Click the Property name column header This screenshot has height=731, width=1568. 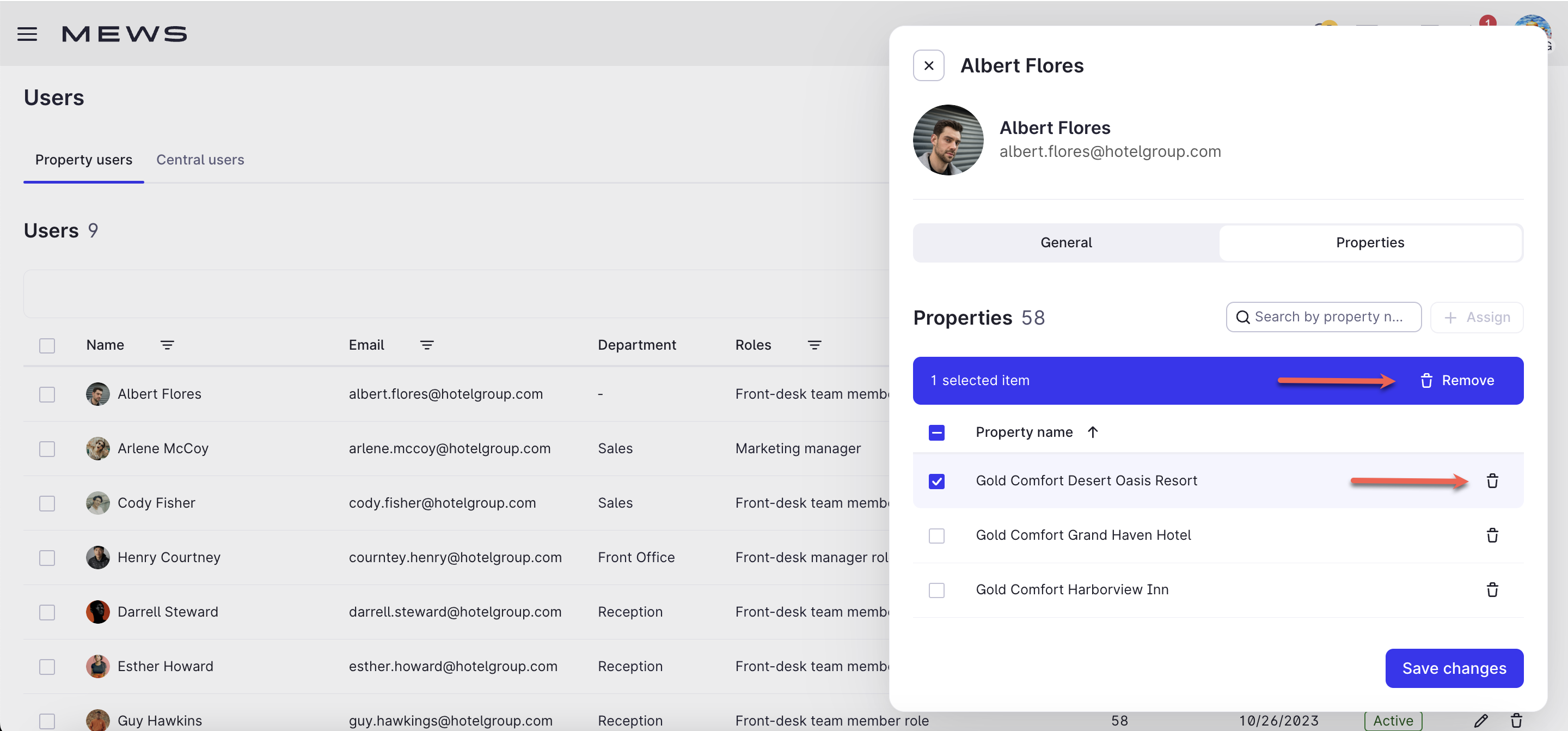1024,432
